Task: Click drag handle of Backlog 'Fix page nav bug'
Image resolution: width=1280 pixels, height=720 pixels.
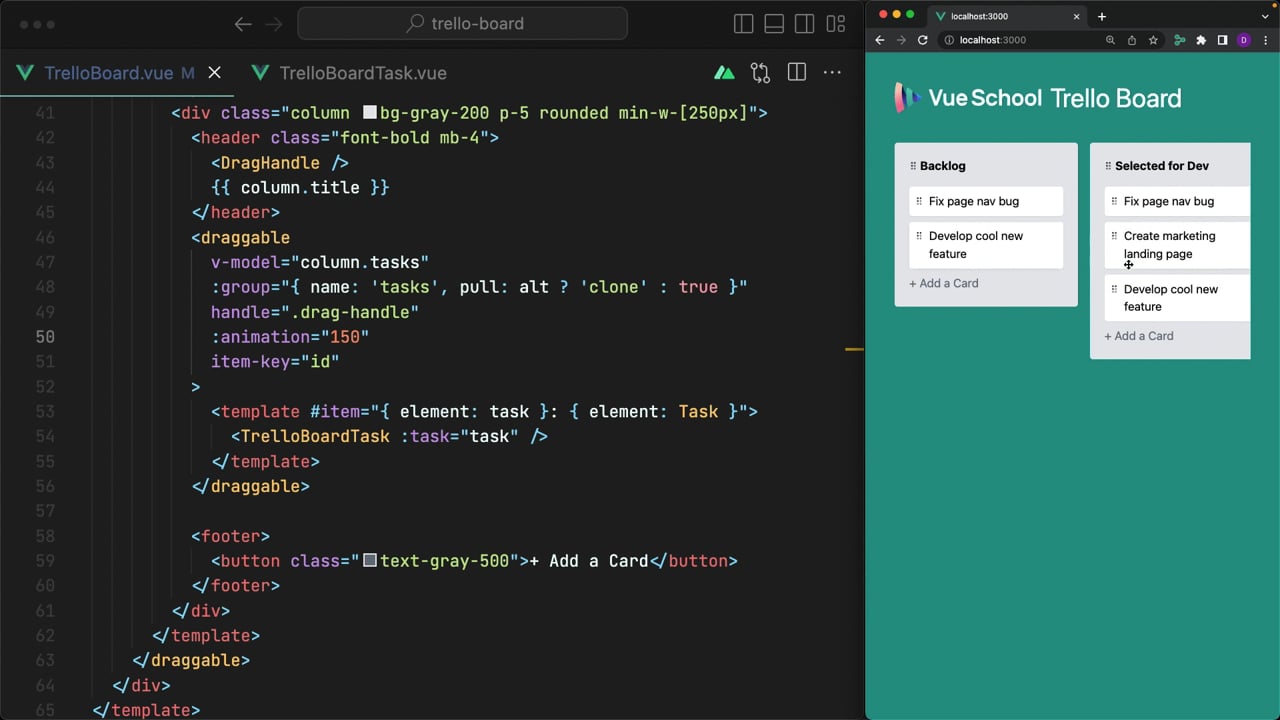Action: (919, 201)
